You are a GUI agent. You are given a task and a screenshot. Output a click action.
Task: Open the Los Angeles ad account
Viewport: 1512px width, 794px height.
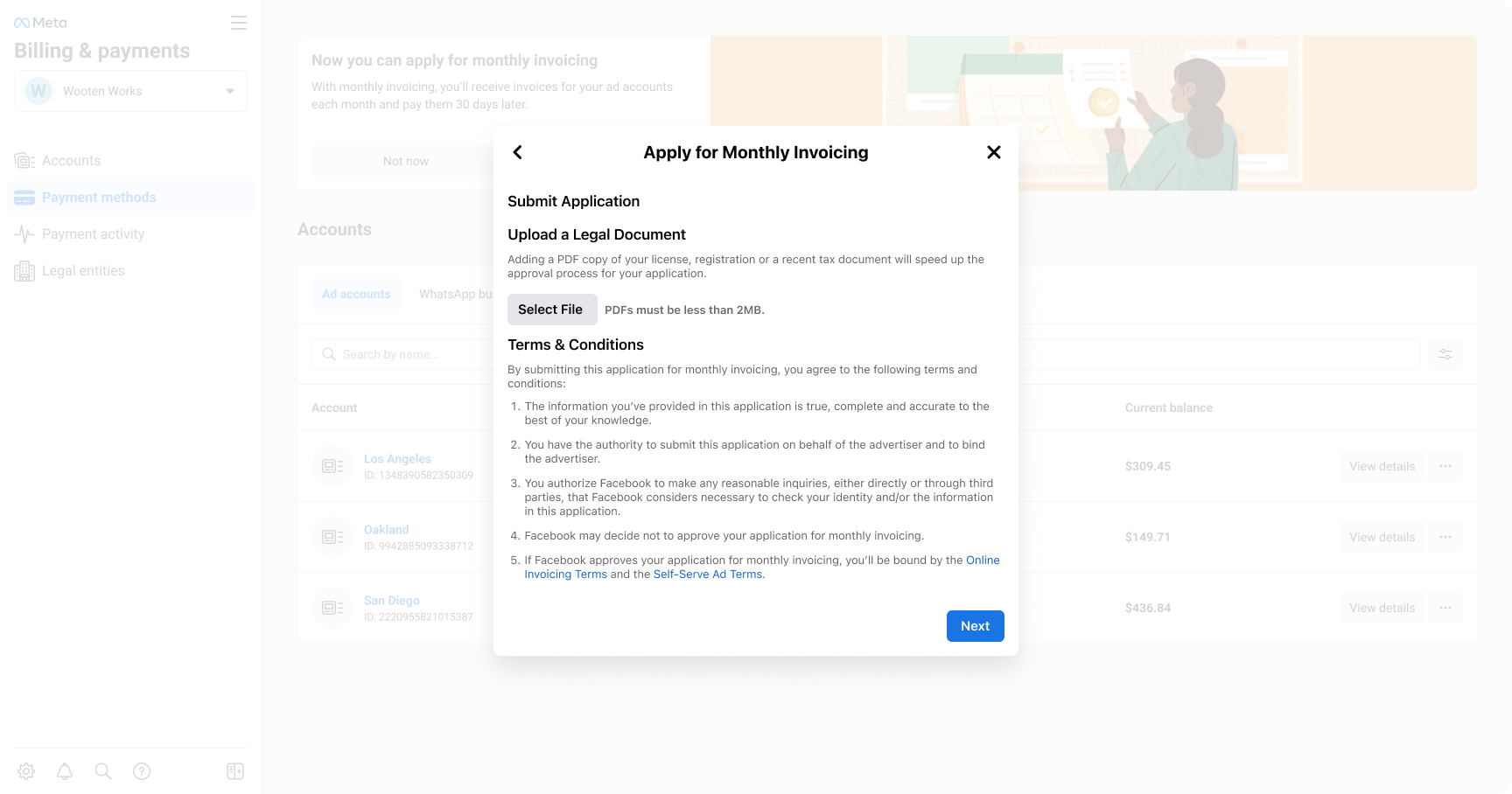(x=397, y=459)
